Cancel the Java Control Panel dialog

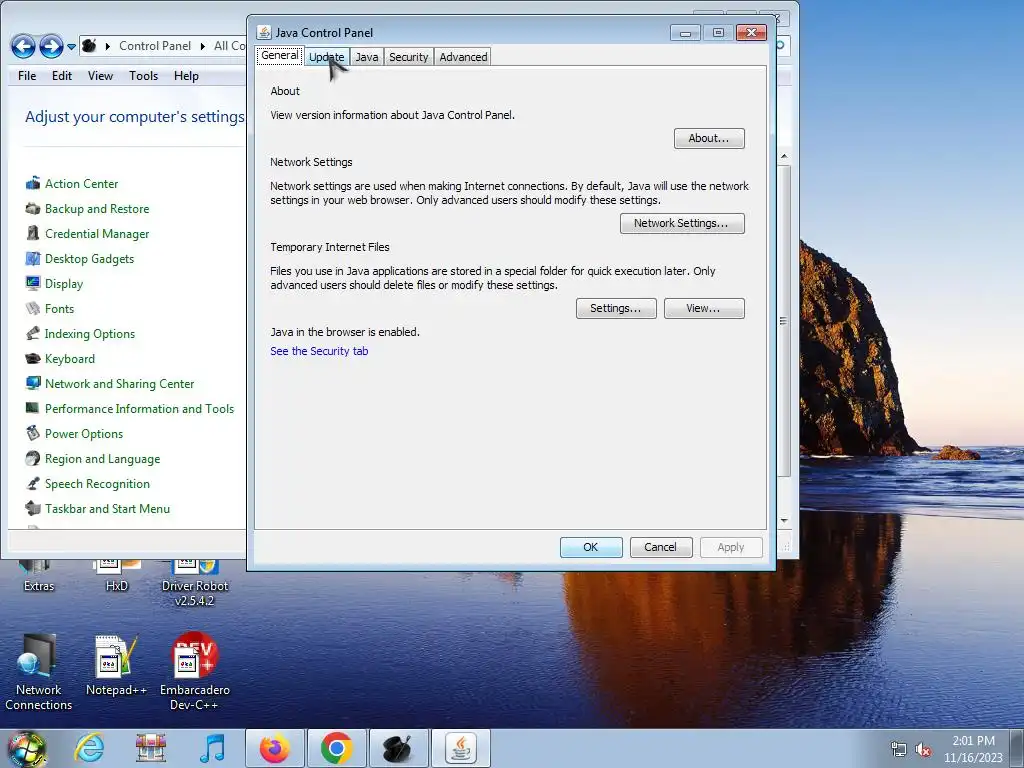point(660,547)
